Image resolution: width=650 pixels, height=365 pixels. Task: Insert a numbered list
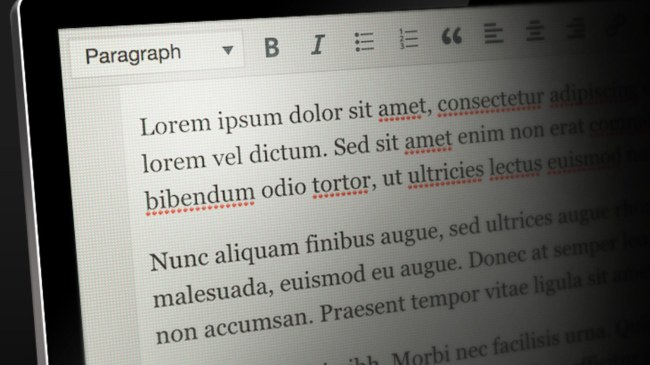click(x=408, y=39)
